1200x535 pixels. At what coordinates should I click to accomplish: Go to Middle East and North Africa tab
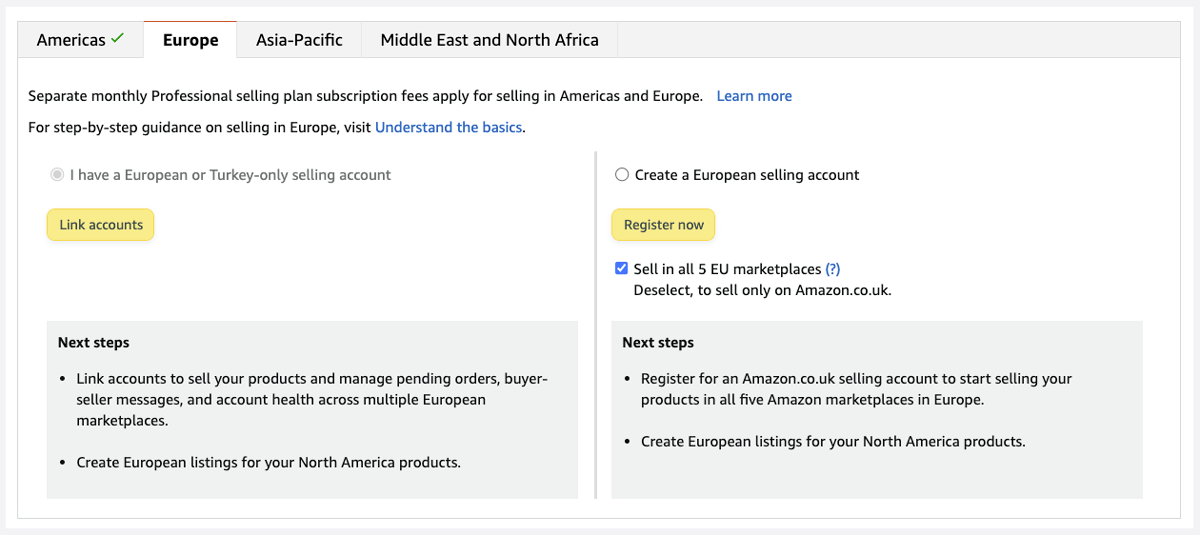[489, 40]
